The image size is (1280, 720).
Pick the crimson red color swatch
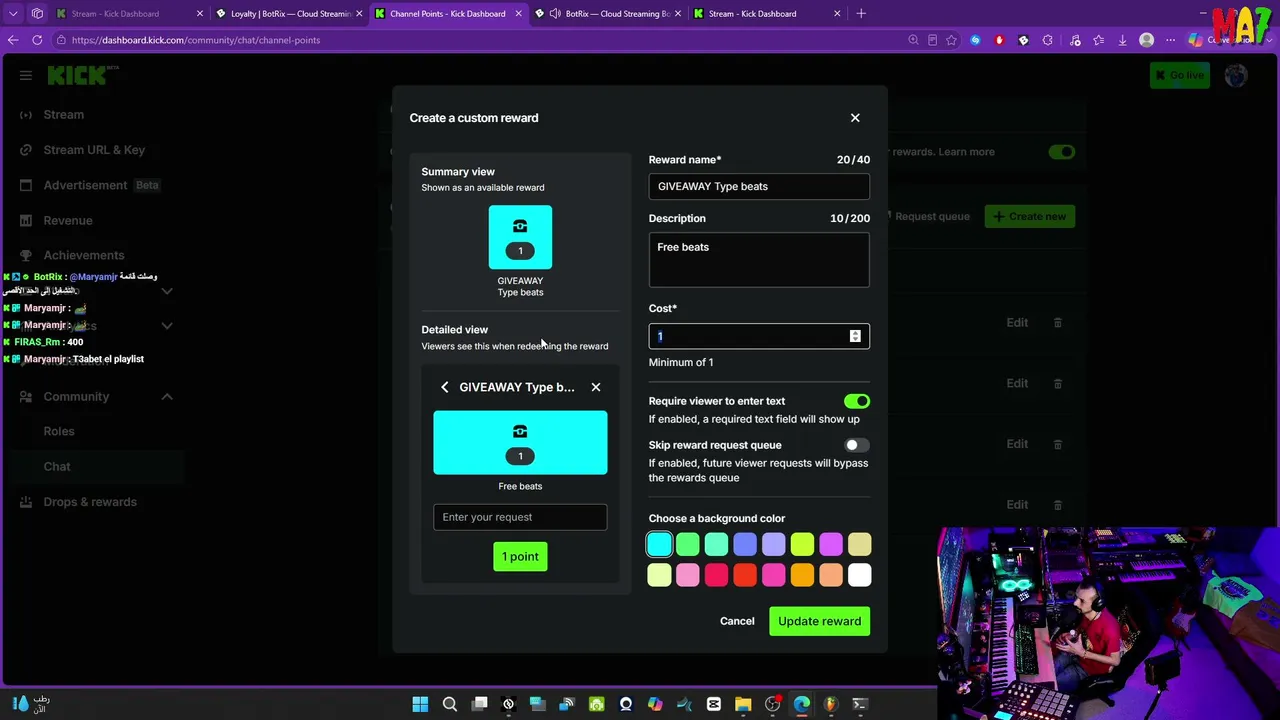(x=716, y=575)
